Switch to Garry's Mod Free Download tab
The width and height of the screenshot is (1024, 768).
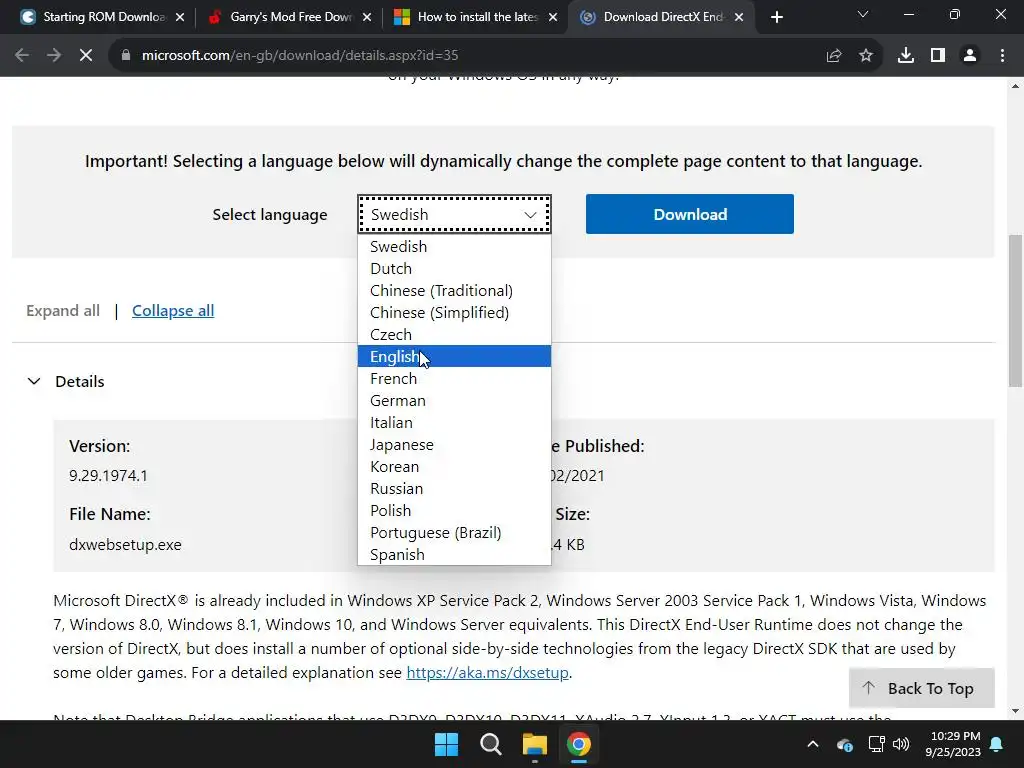[x=291, y=17]
